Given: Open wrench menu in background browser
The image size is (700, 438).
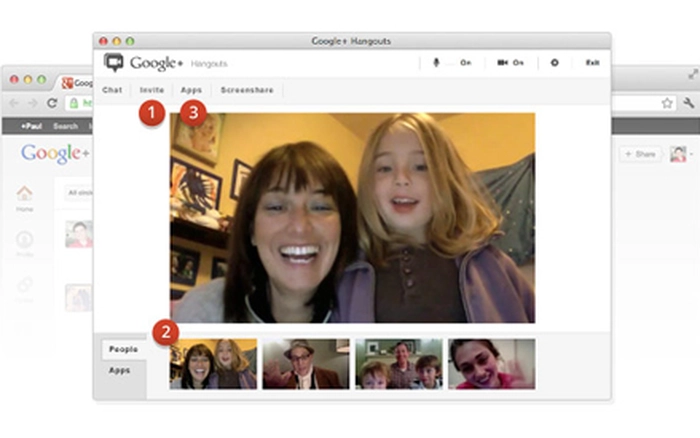Looking at the screenshot, I should click(x=688, y=103).
